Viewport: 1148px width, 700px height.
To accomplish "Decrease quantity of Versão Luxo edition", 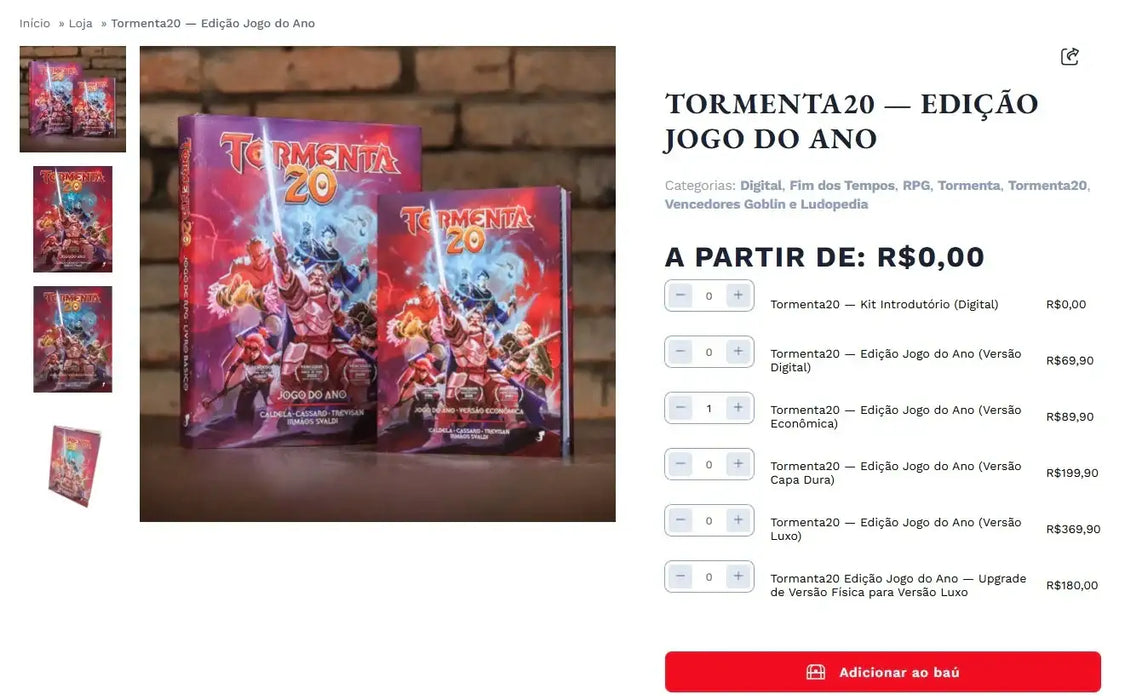I will [x=680, y=520].
